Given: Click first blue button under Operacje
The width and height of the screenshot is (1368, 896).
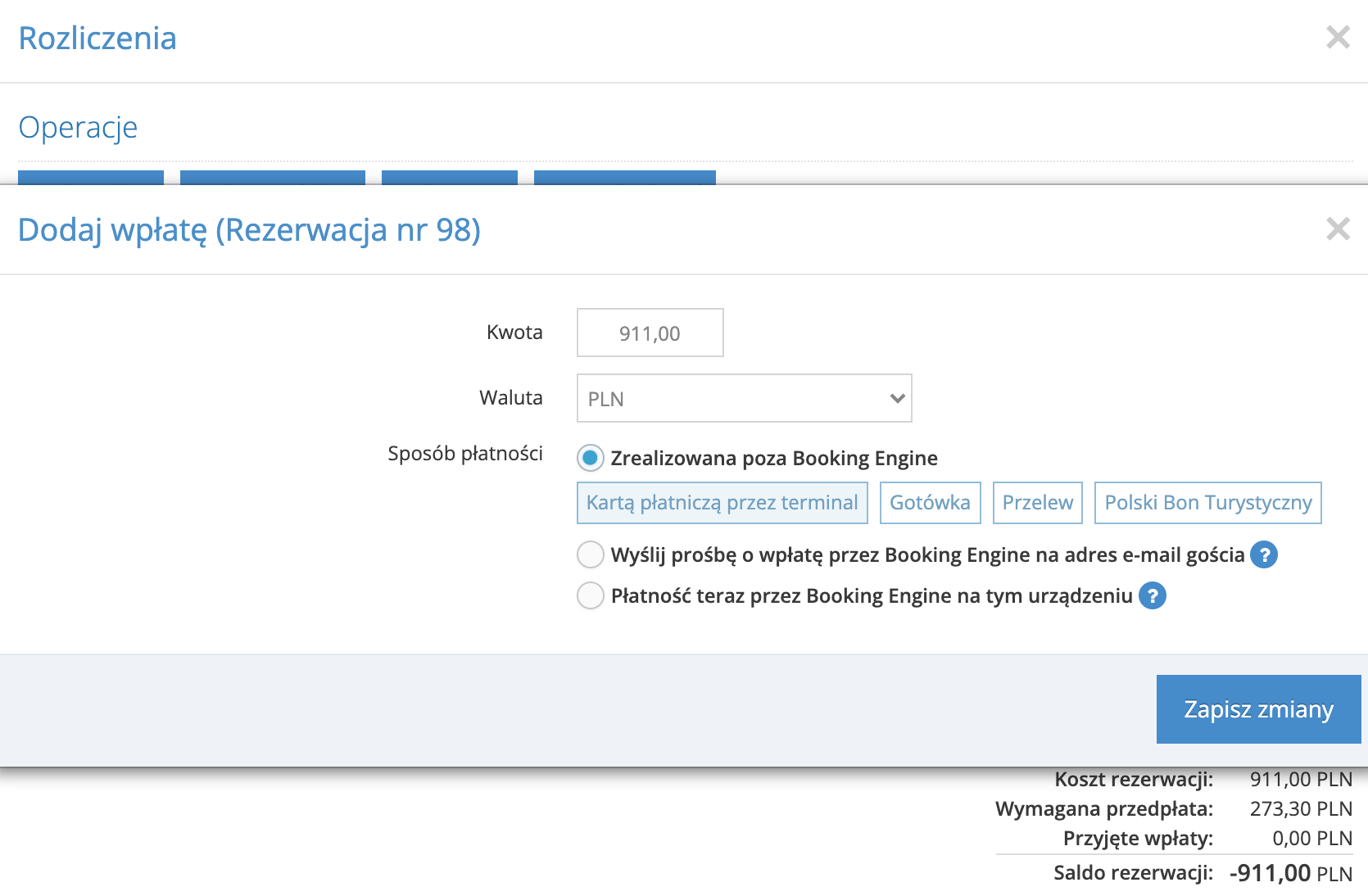Looking at the screenshot, I should pos(91,178).
